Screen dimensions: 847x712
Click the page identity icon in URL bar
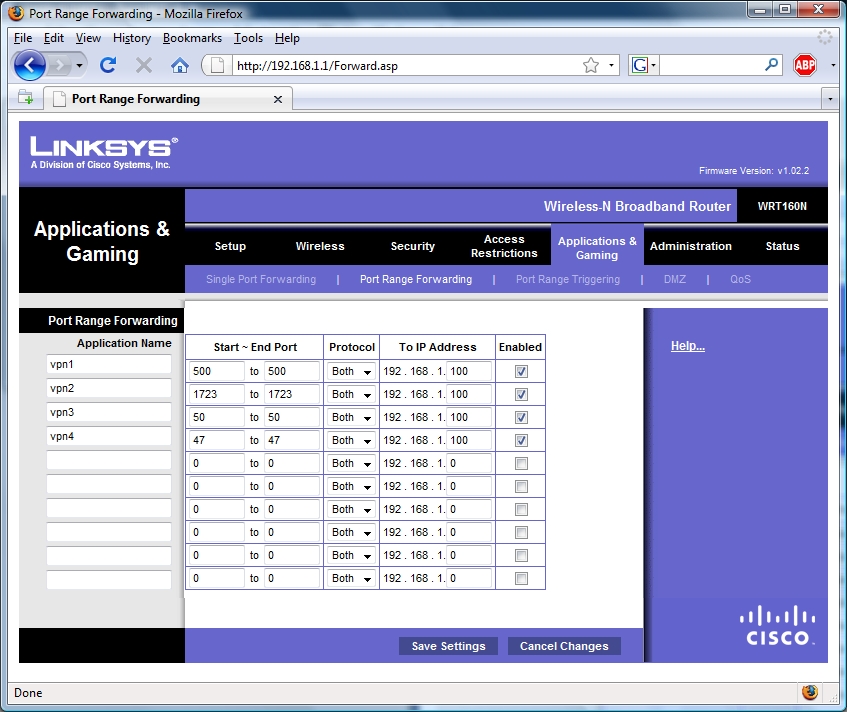click(x=217, y=65)
